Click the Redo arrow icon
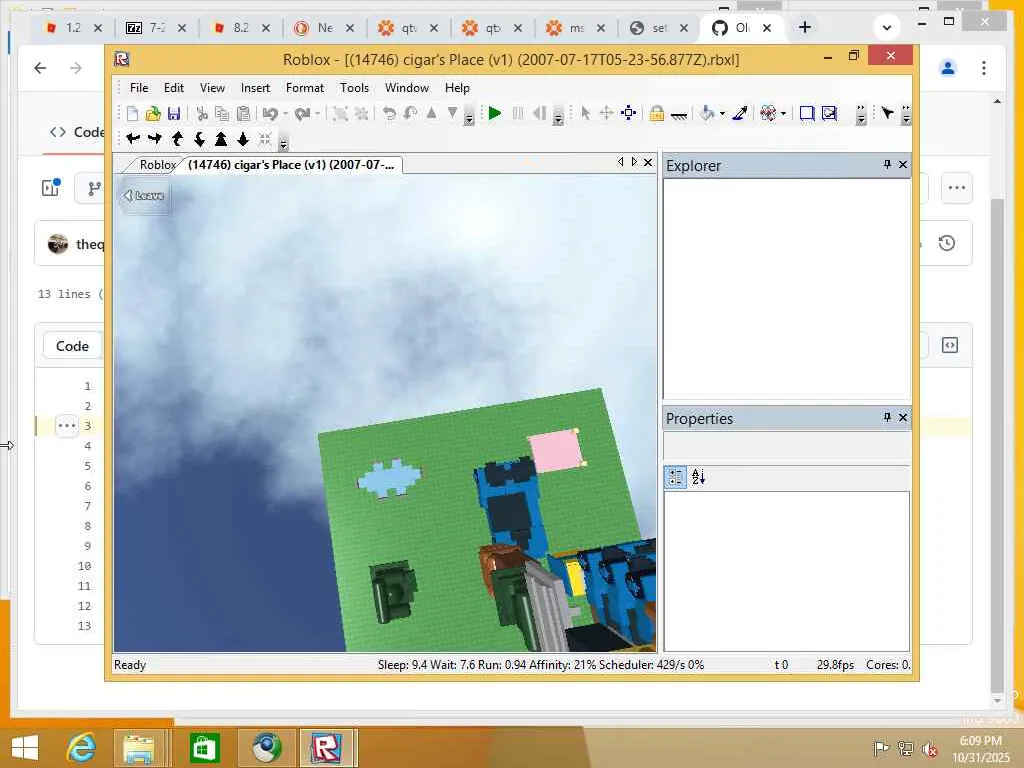 click(x=302, y=114)
